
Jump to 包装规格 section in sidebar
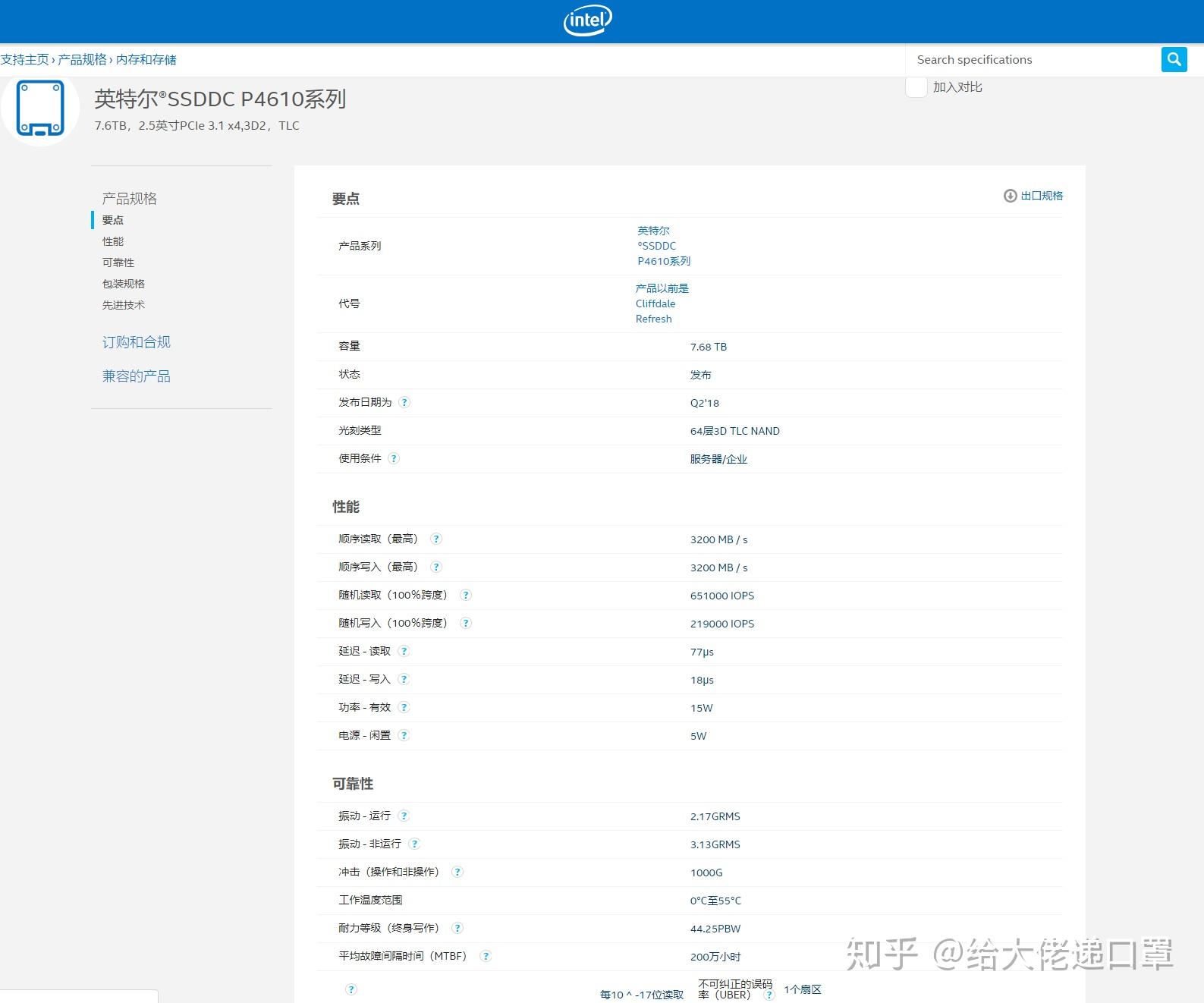point(124,284)
